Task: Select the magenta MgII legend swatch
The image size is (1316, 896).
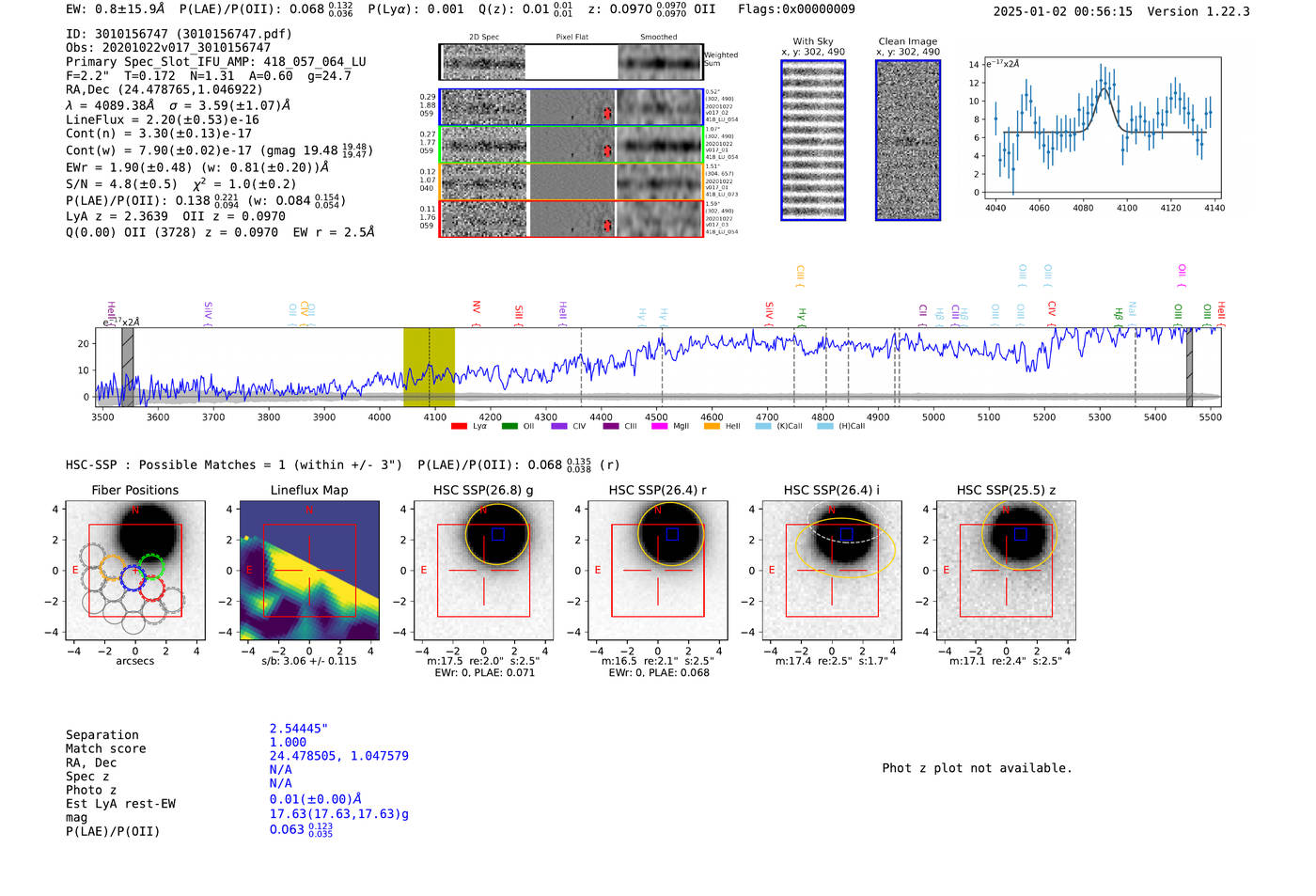Action: point(660,426)
